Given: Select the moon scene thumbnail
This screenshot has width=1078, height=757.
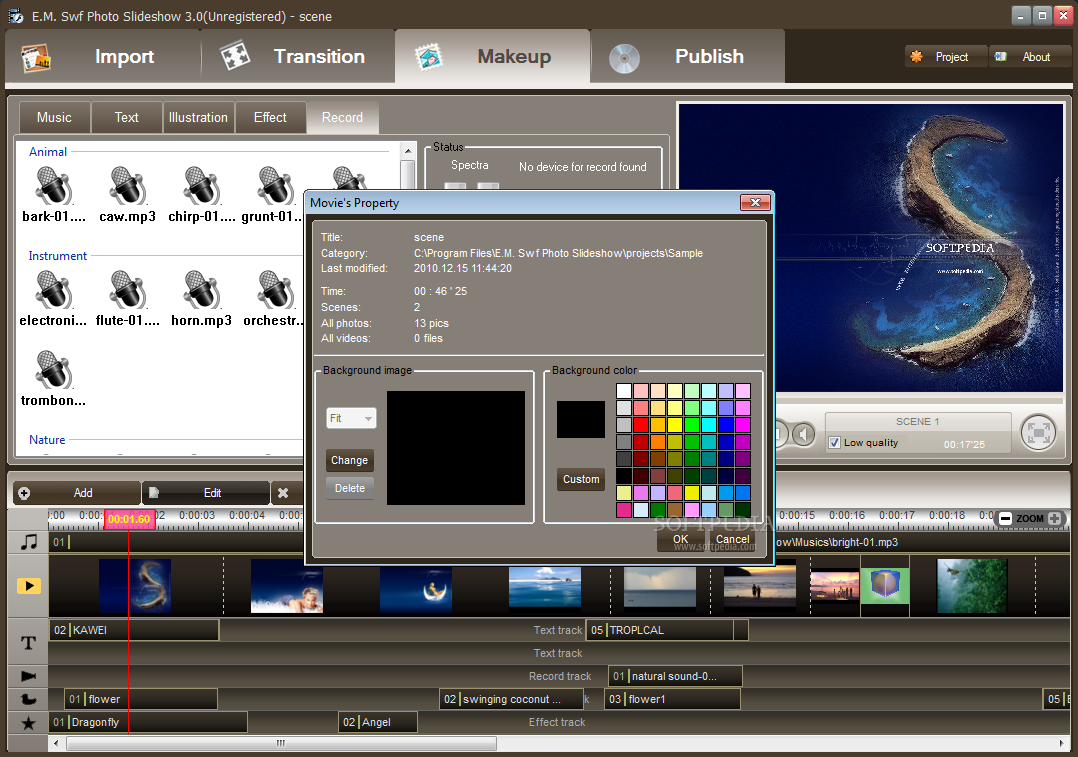Looking at the screenshot, I should pyautogui.click(x=416, y=590).
